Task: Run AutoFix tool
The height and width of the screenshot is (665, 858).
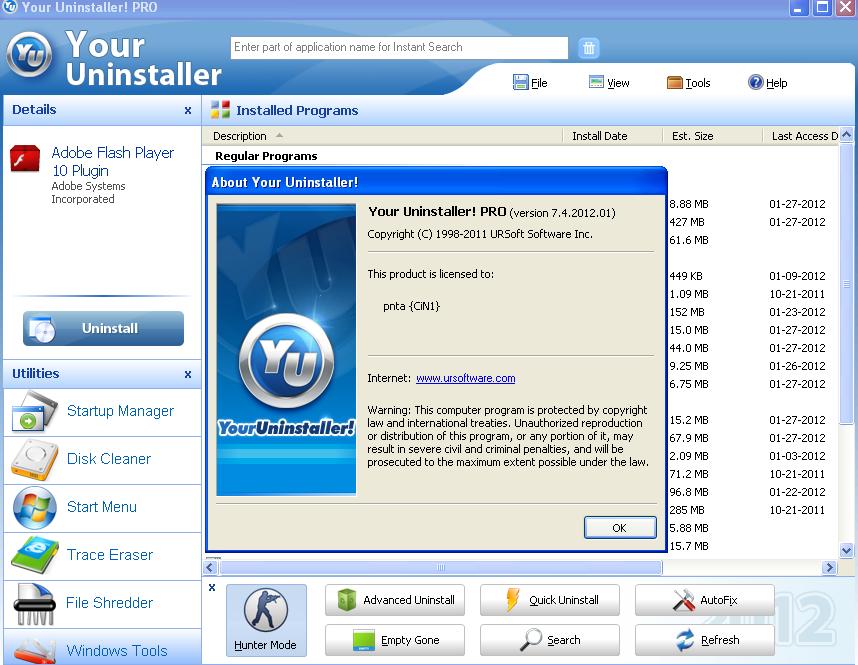Action: click(705, 600)
